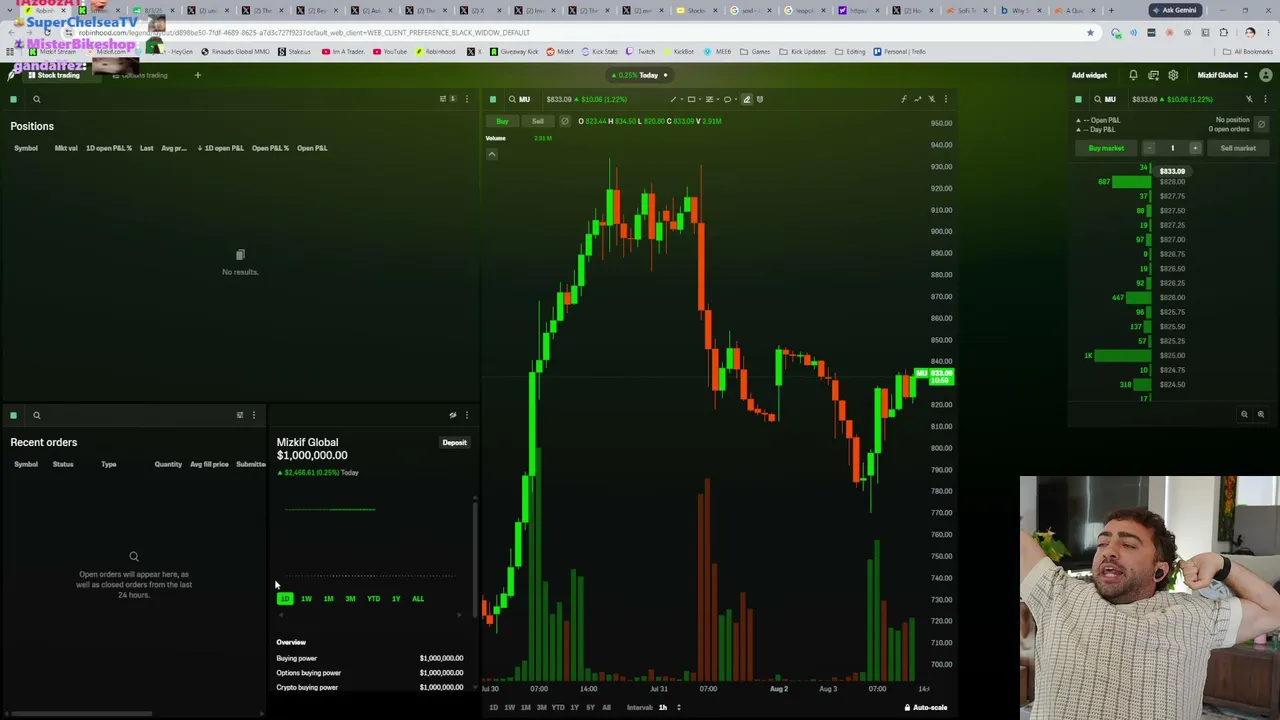Increase order quantity with plus stepper

tap(1194, 148)
